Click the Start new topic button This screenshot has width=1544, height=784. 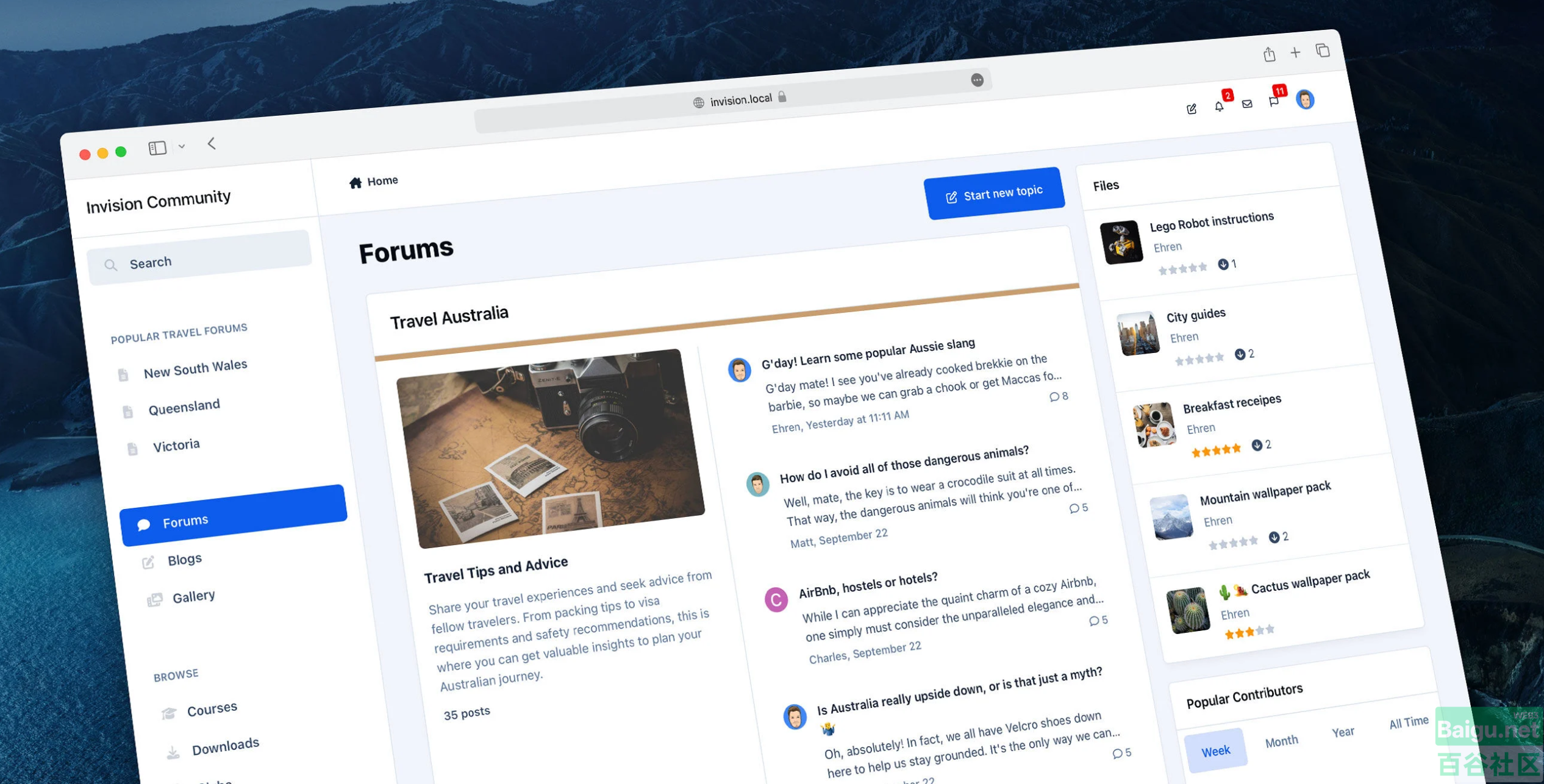994,193
